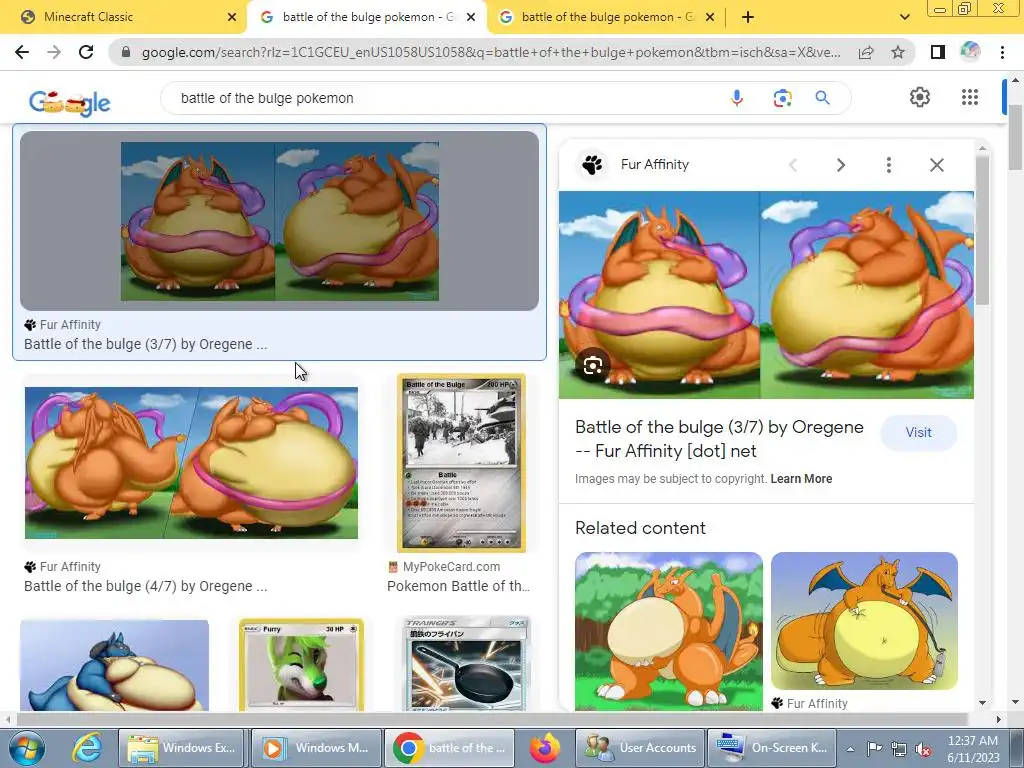This screenshot has height=768, width=1024.
Task: Open On-Screen Keyboard taskbar window
Action: [x=772, y=748]
